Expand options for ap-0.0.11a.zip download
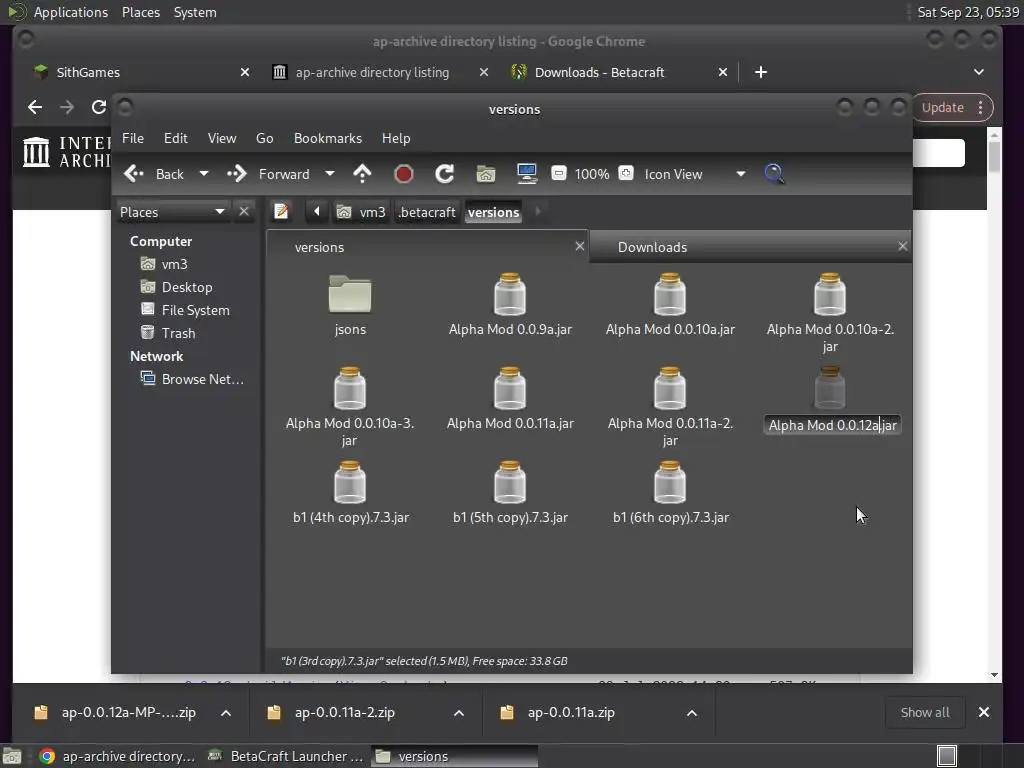 692,712
